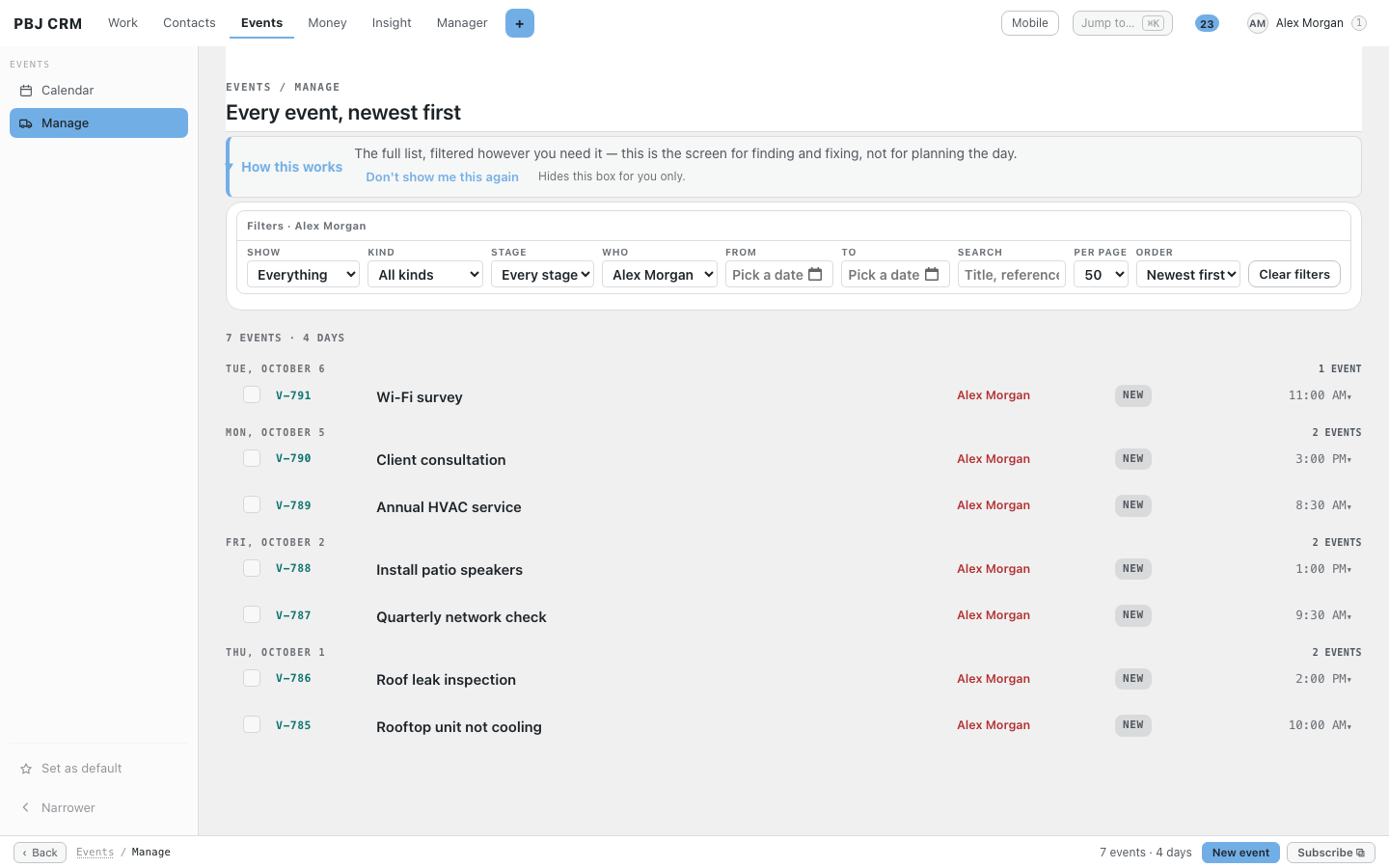Open the Money tab
1389x868 pixels.
(x=327, y=23)
